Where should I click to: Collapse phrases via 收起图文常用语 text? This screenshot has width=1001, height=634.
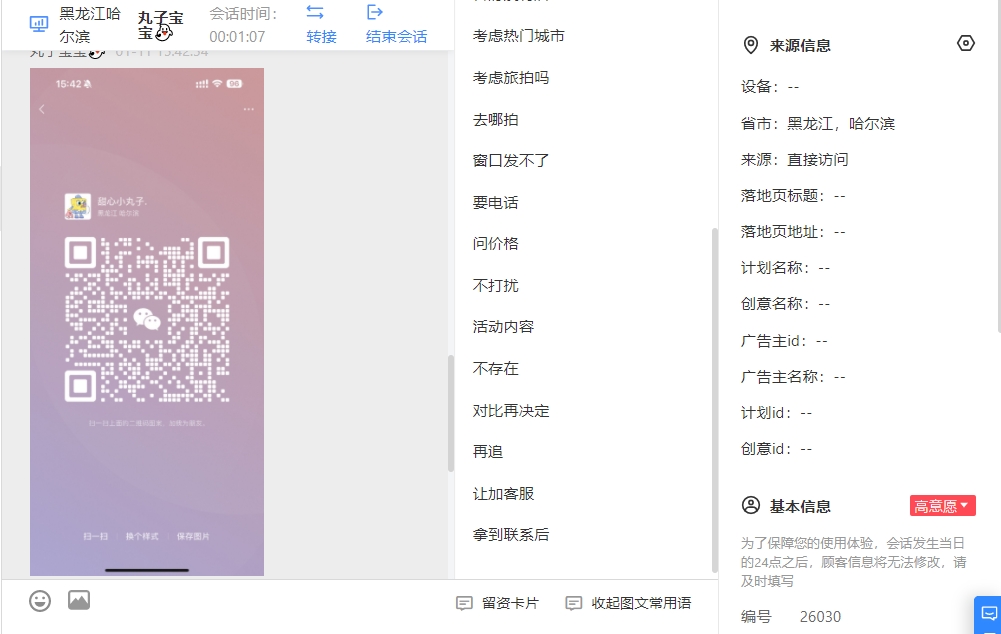point(641,603)
